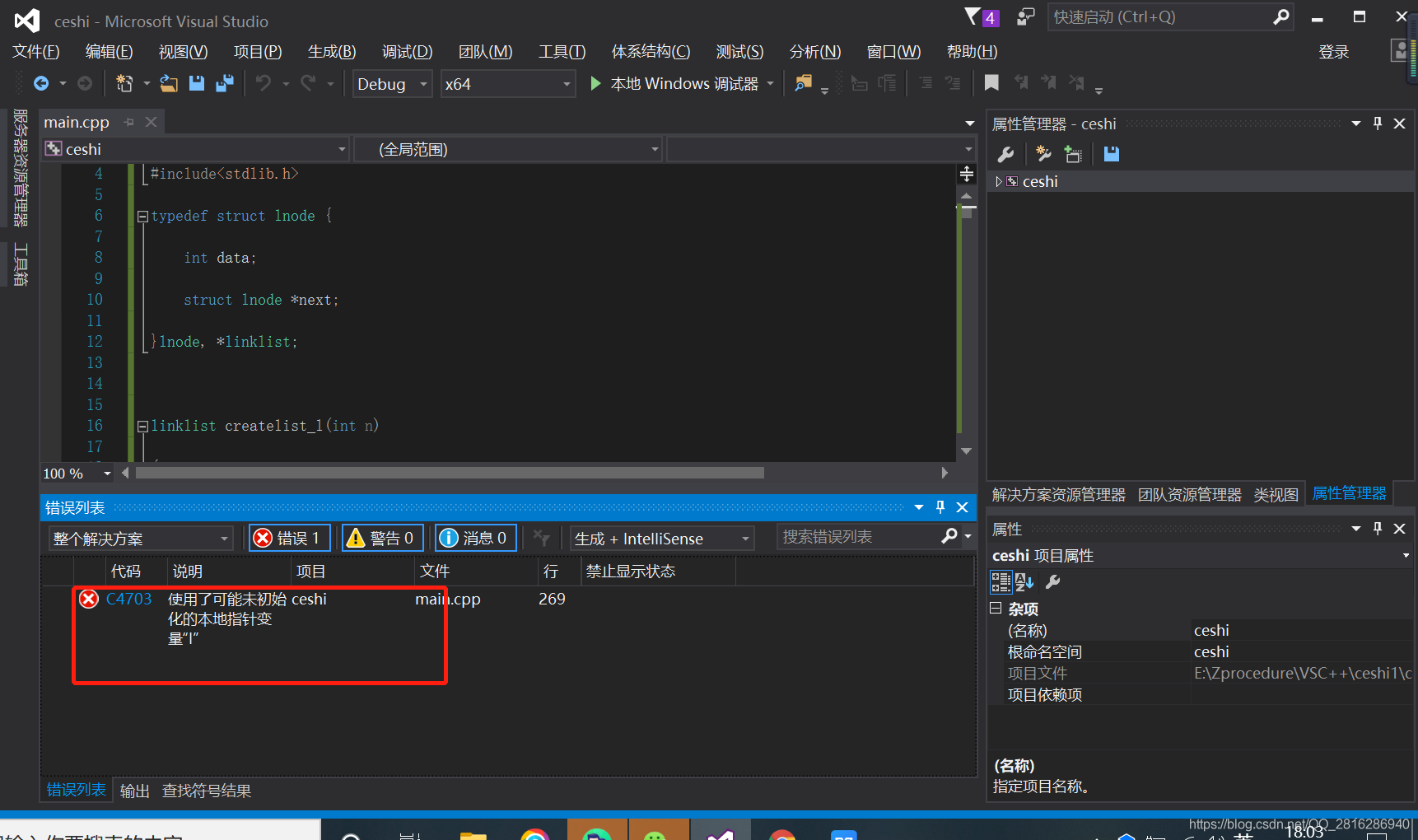Viewport: 1418px width, 840px height.
Task: Click the Undo arrow icon
Action: [x=264, y=83]
